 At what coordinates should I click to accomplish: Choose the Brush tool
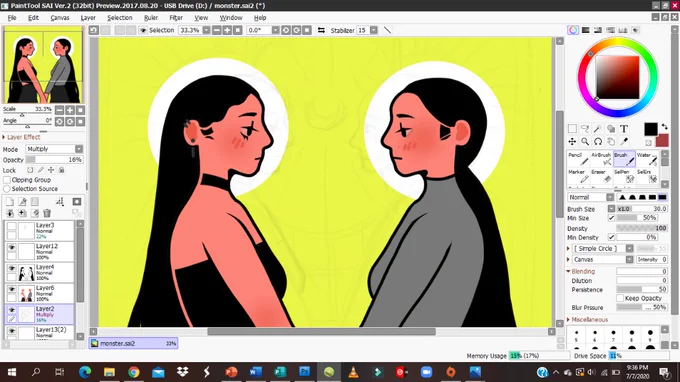(x=624, y=159)
